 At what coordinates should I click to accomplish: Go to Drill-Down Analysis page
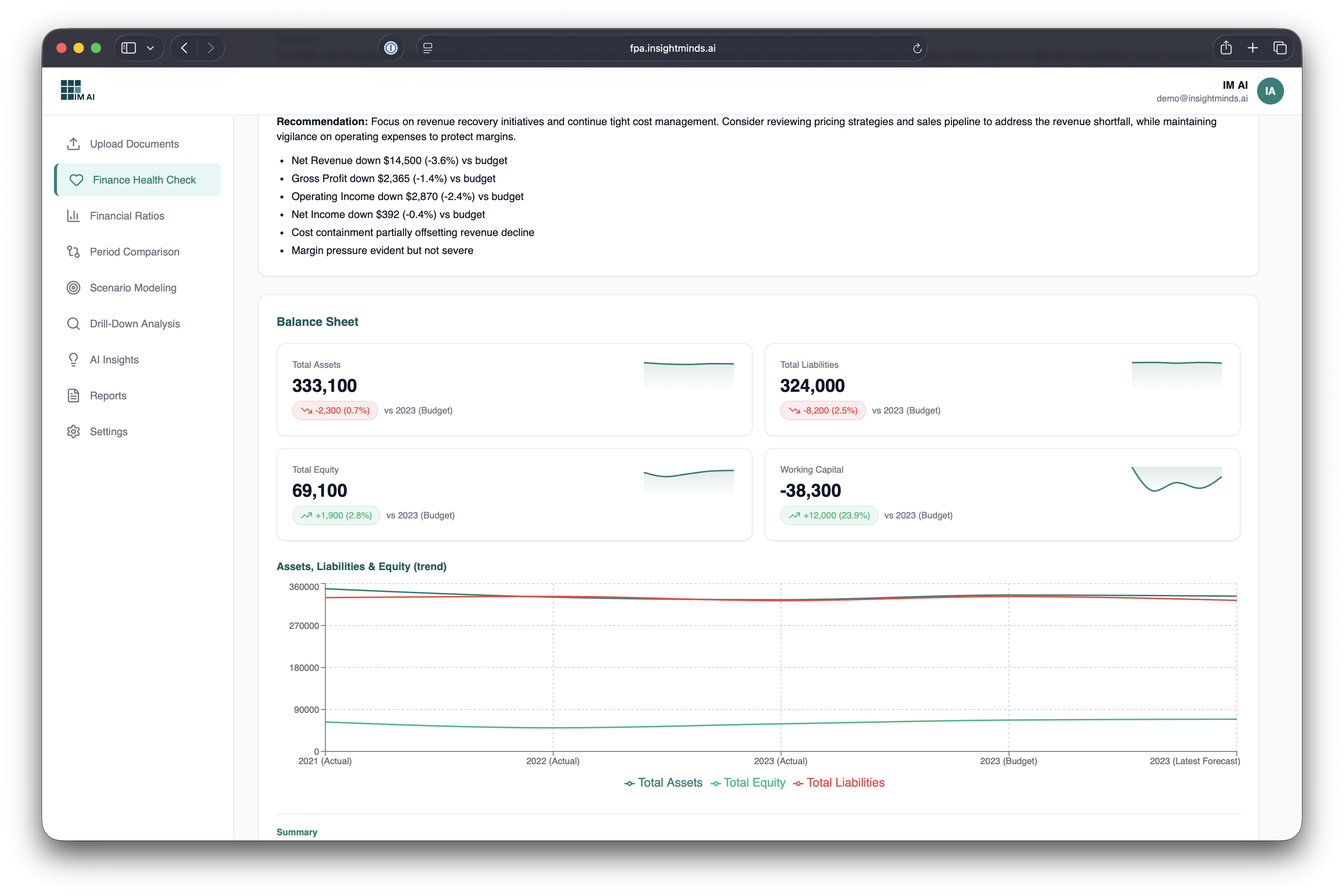pyautogui.click(x=135, y=324)
